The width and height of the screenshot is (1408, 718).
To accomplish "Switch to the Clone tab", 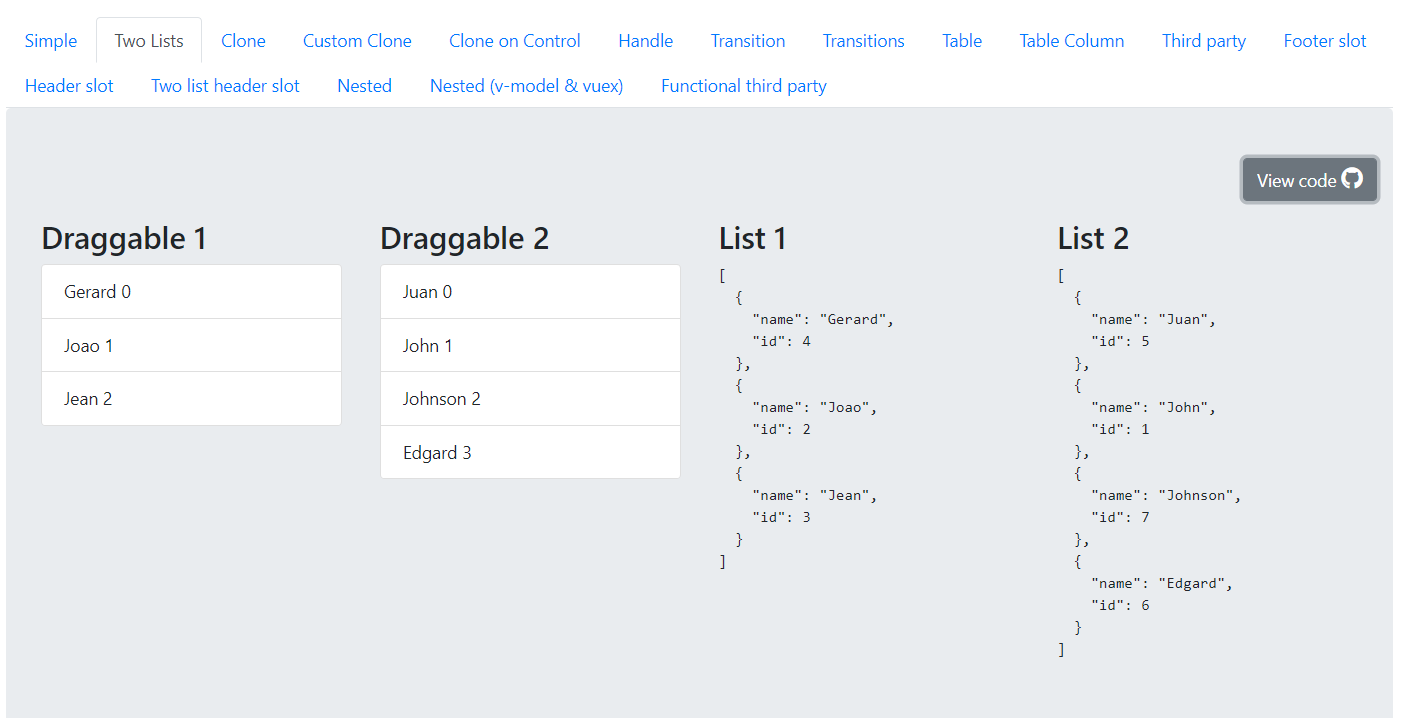I will 243,41.
